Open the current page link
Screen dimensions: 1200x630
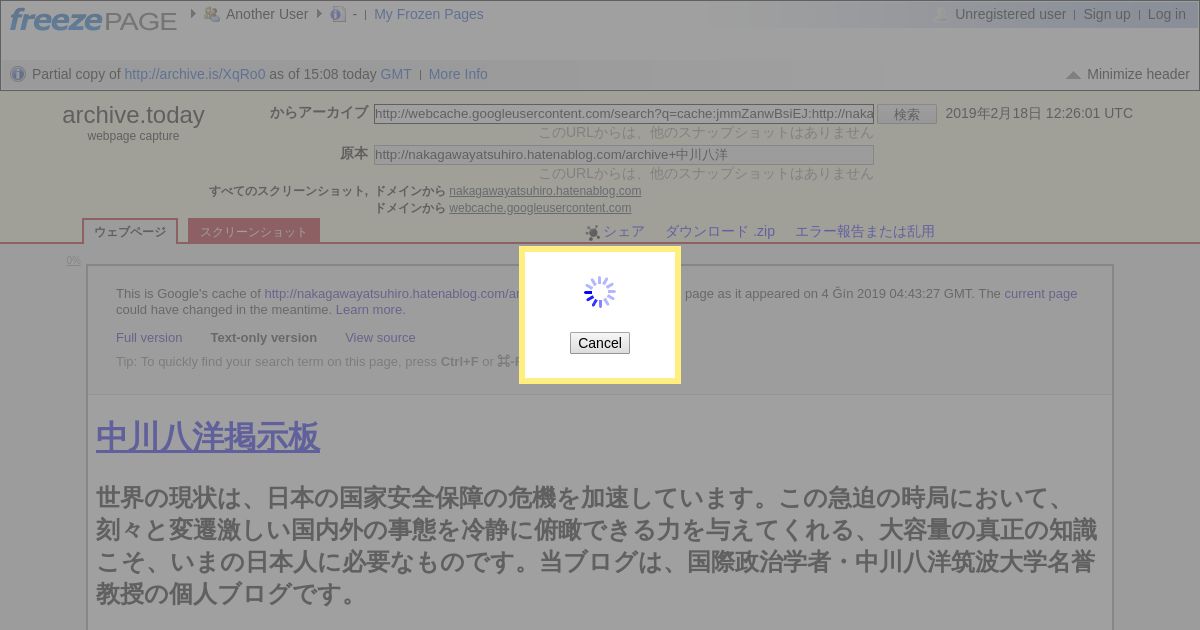click(x=1041, y=294)
